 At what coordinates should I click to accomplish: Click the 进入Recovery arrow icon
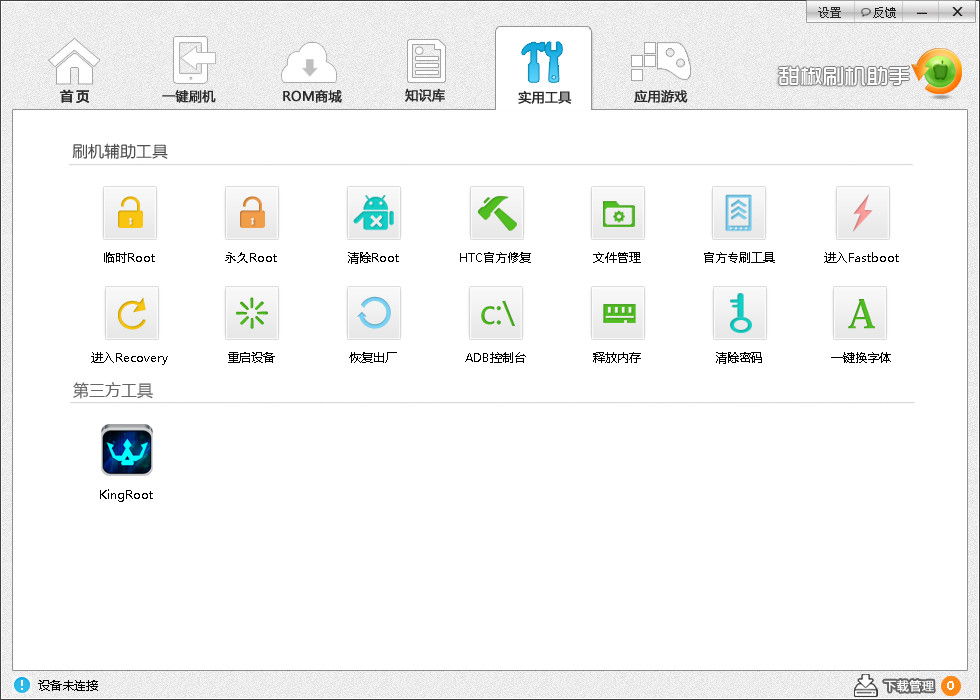[x=131, y=313]
